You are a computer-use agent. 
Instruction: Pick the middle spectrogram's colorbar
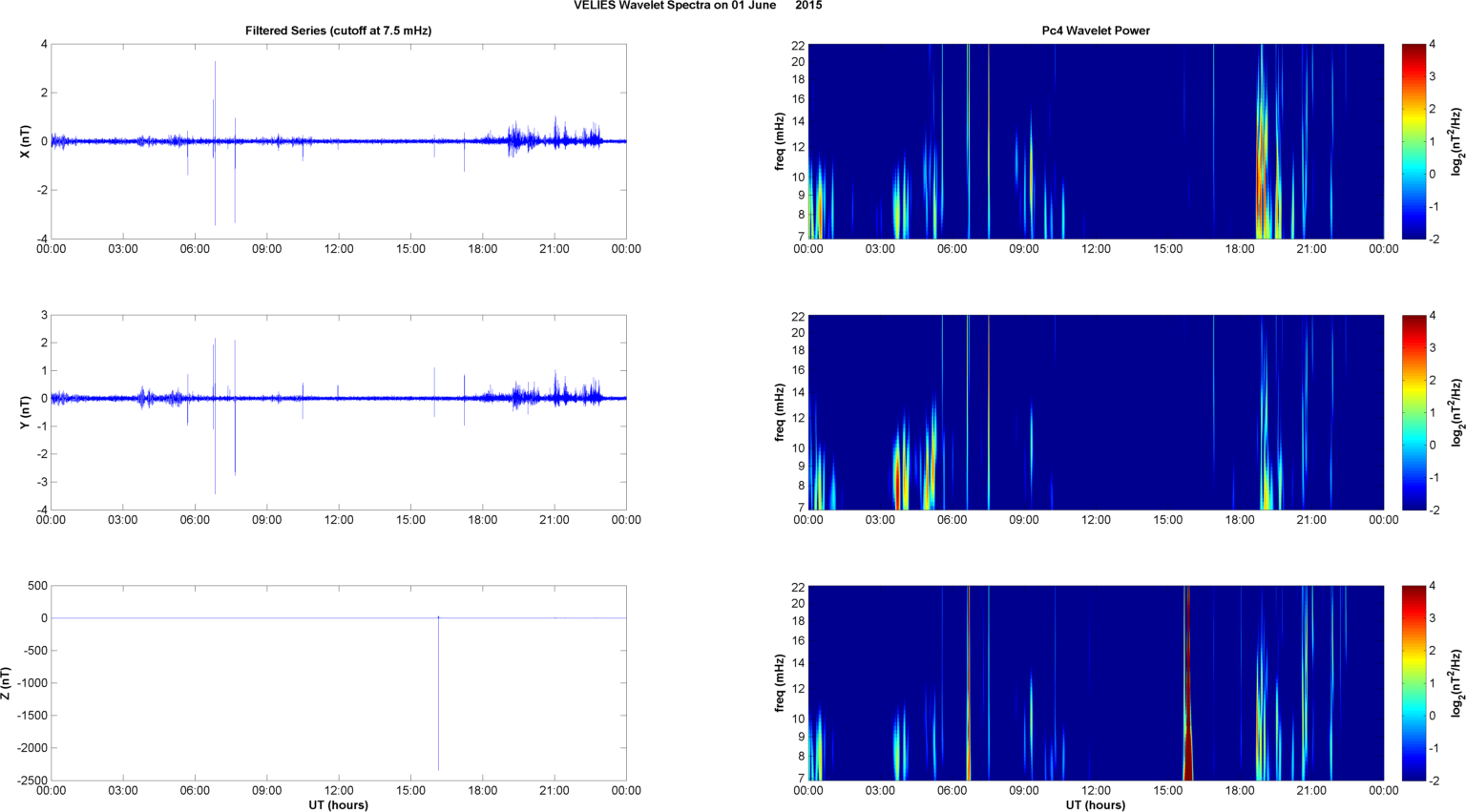[1414, 412]
